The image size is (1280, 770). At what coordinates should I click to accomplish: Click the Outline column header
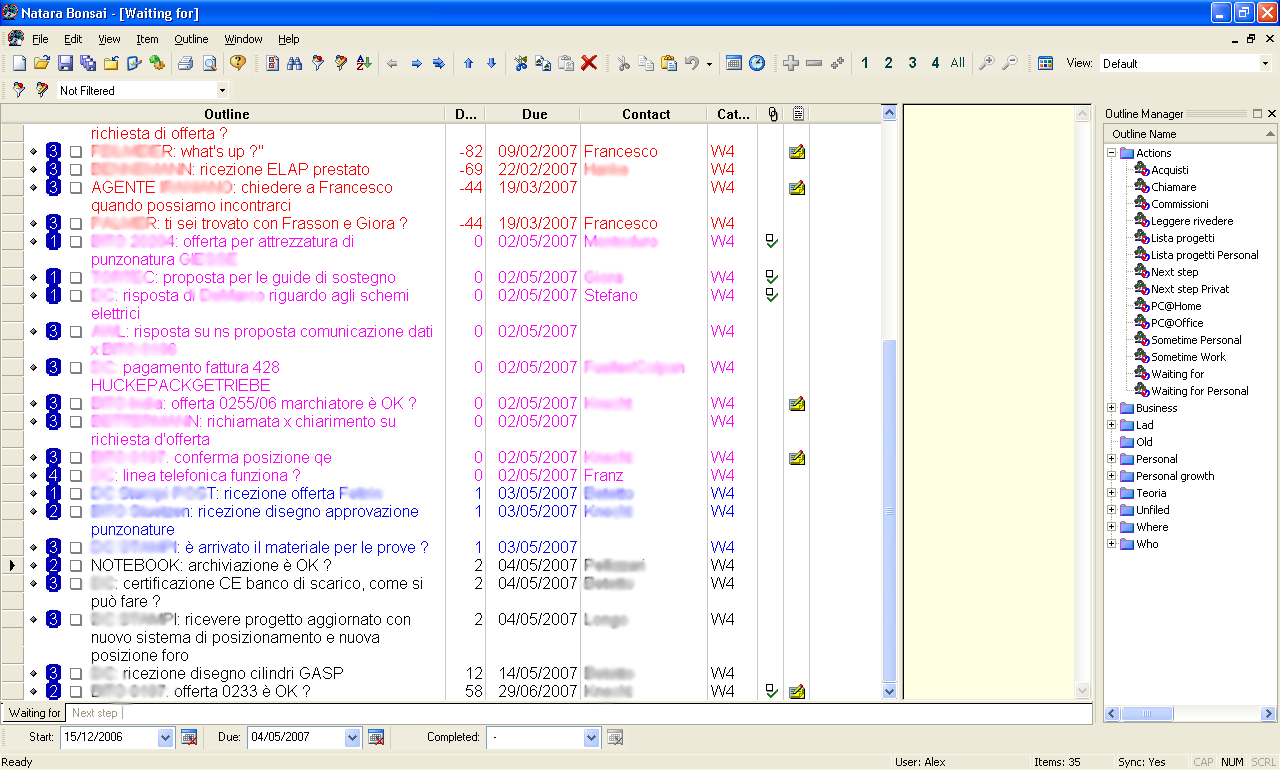click(x=226, y=114)
